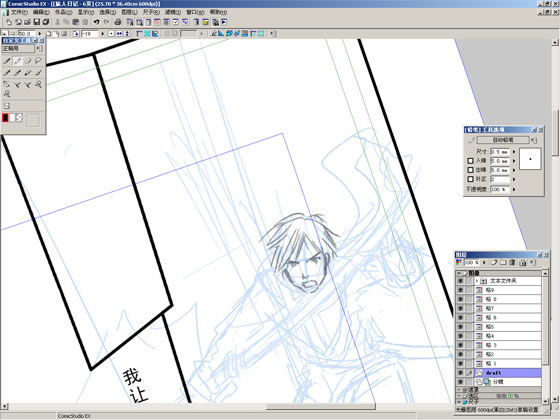Click the Undo arrow in main toolbar
560x420 pixels.
coord(96,22)
